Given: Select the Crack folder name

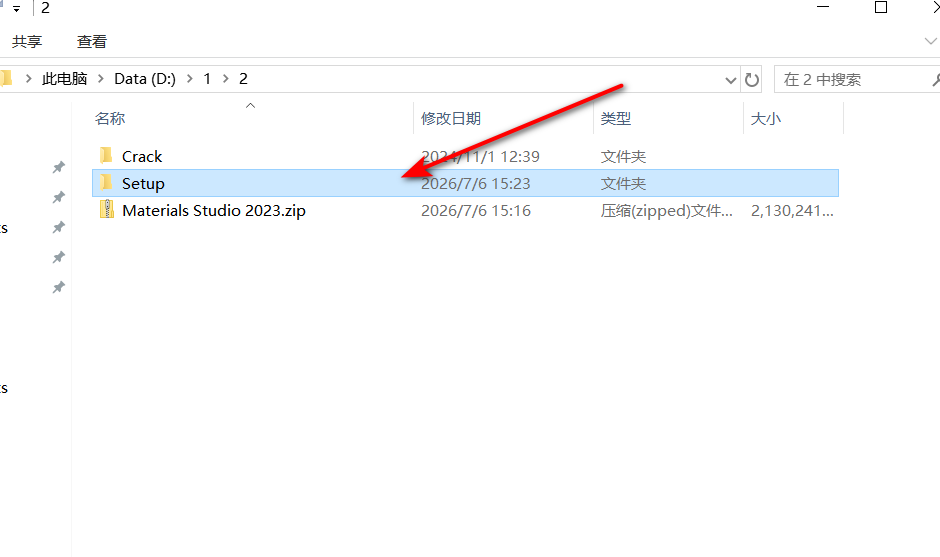Looking at the screenshot, I should click(x=142, y=156).
